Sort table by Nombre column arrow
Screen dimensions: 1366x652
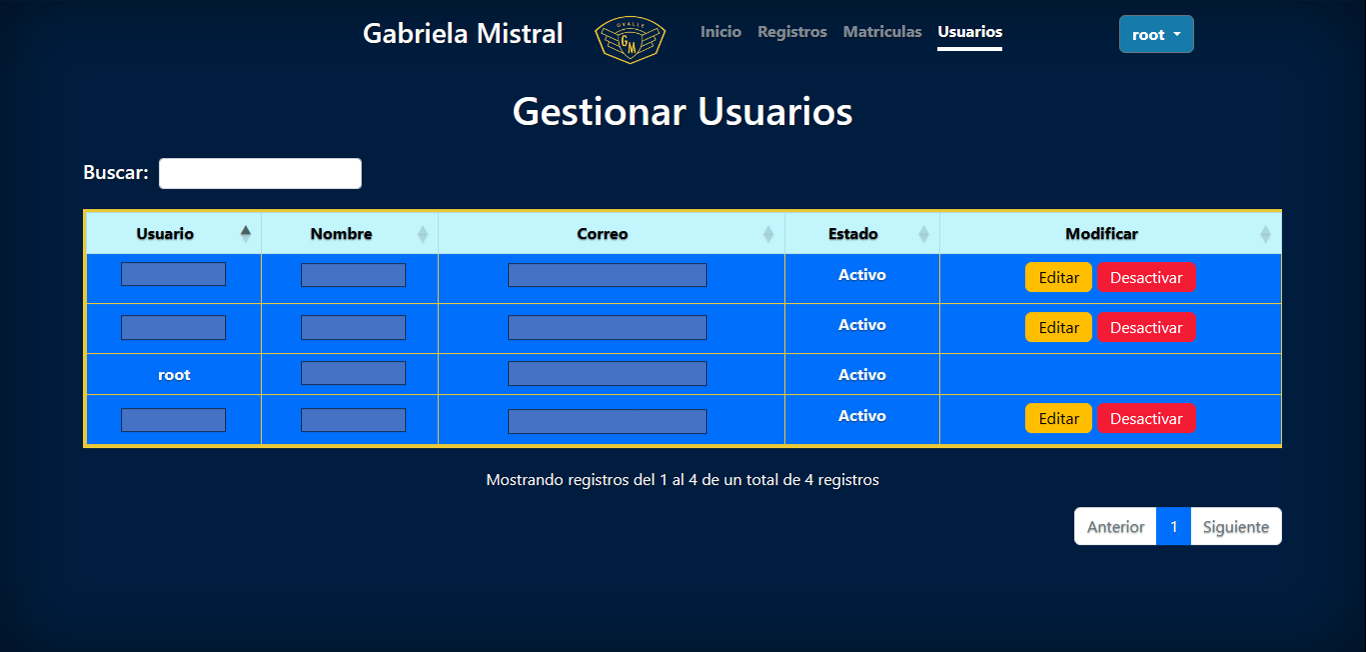coord(422,234)
